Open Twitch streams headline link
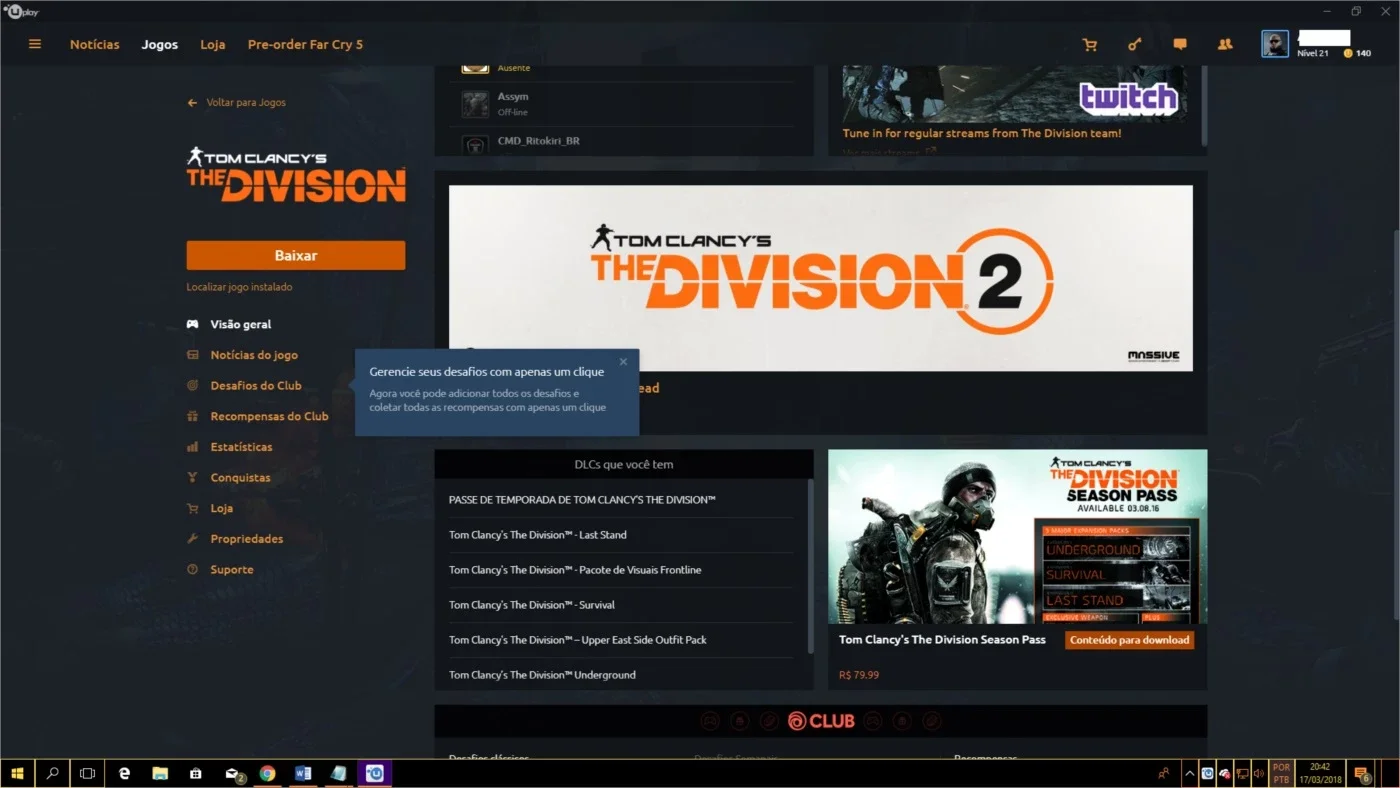 tap(982, 133)
